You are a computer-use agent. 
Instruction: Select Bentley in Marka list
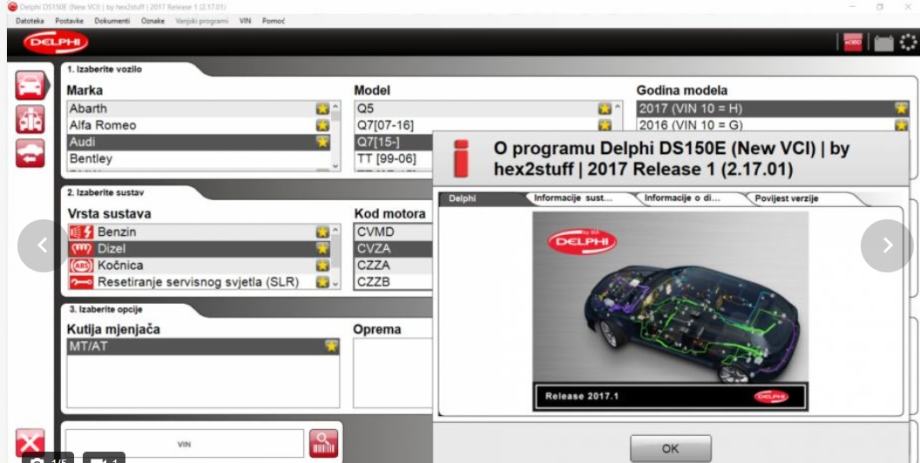pyautogui.click(x=199, y=158)
